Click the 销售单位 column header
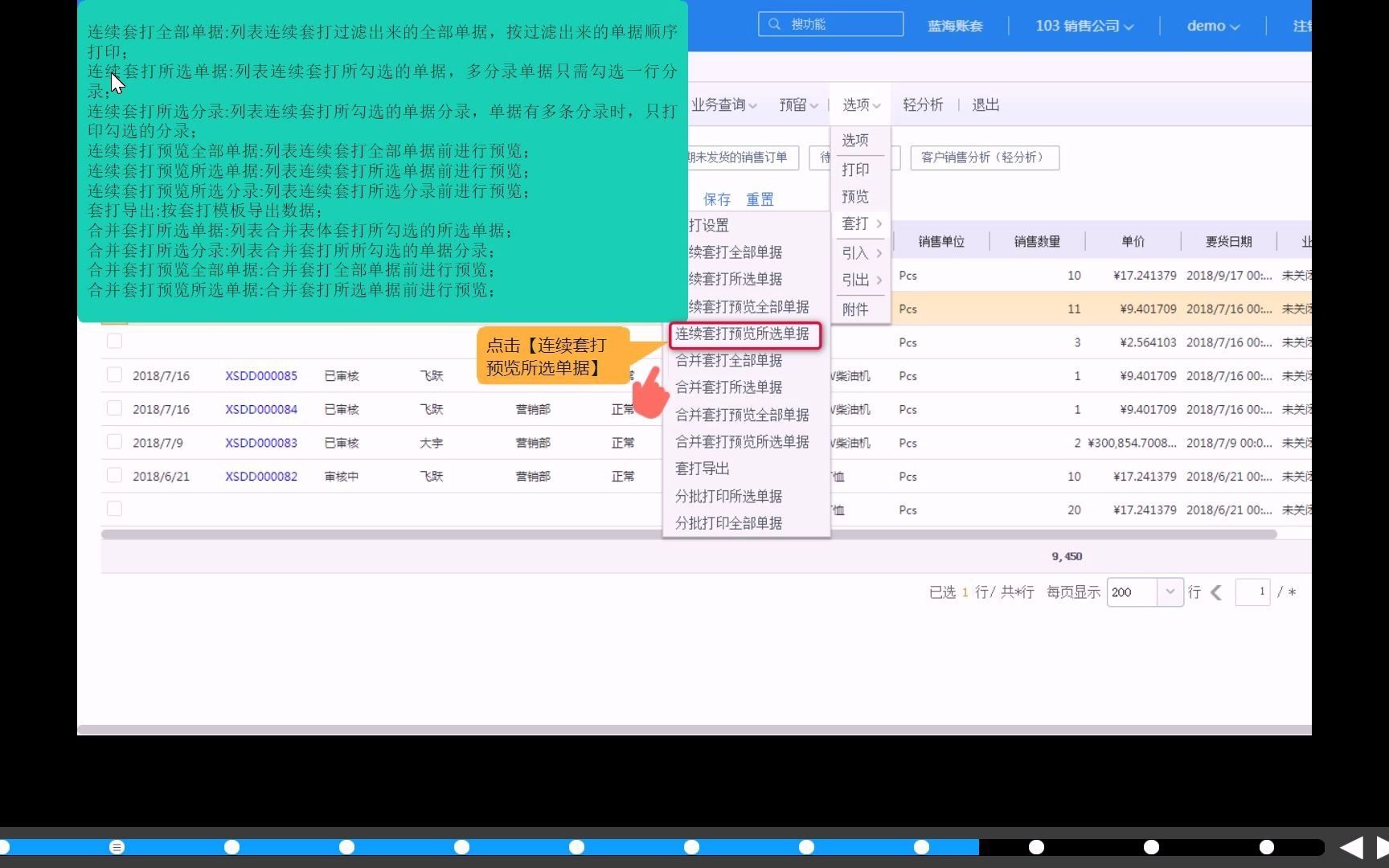 point(941,242)
